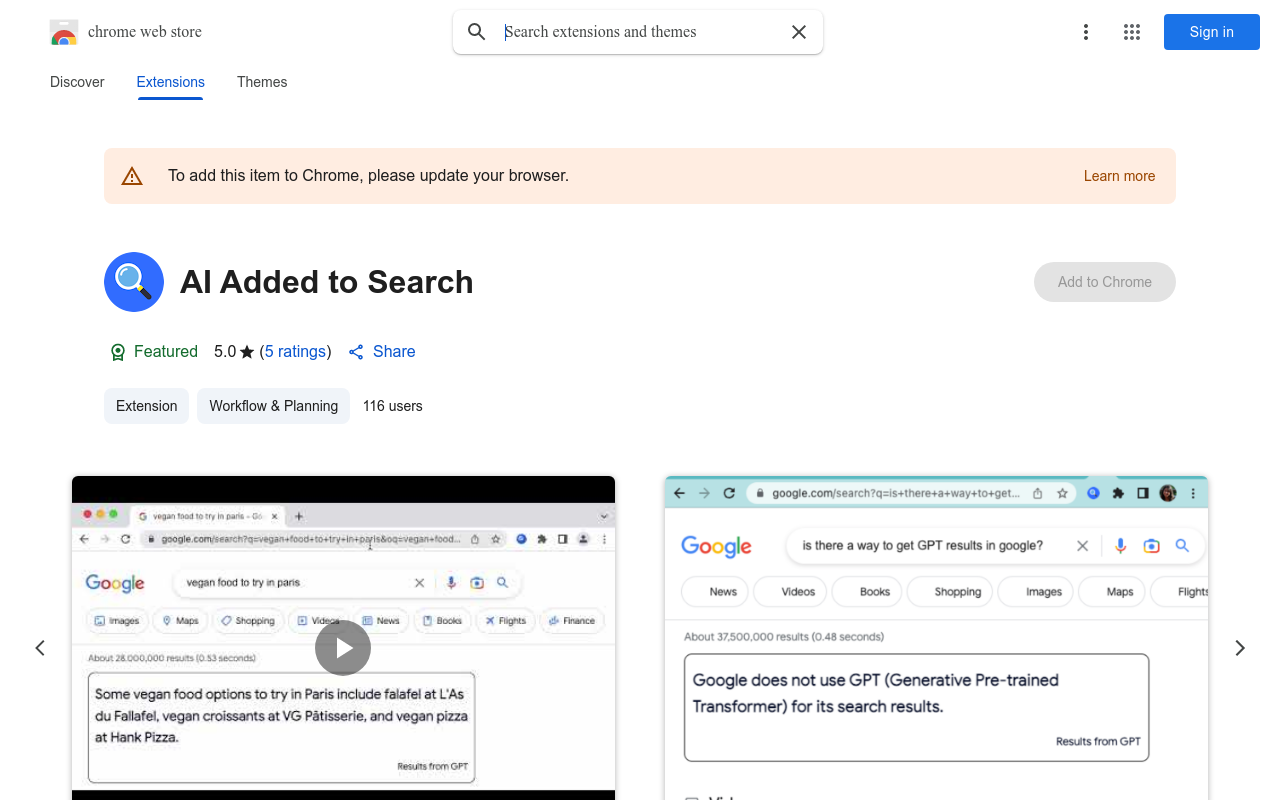
Task: Click the warning triangle icon in banner
Action: [132, 176]
